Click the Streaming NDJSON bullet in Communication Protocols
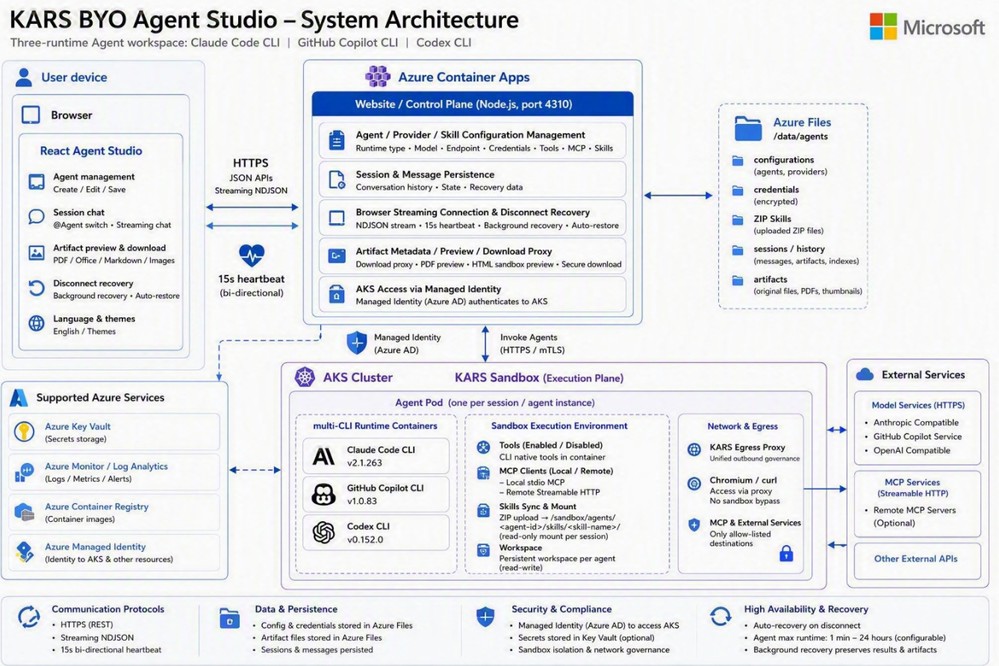The image size is (999, 666). (x=97, y=637)
